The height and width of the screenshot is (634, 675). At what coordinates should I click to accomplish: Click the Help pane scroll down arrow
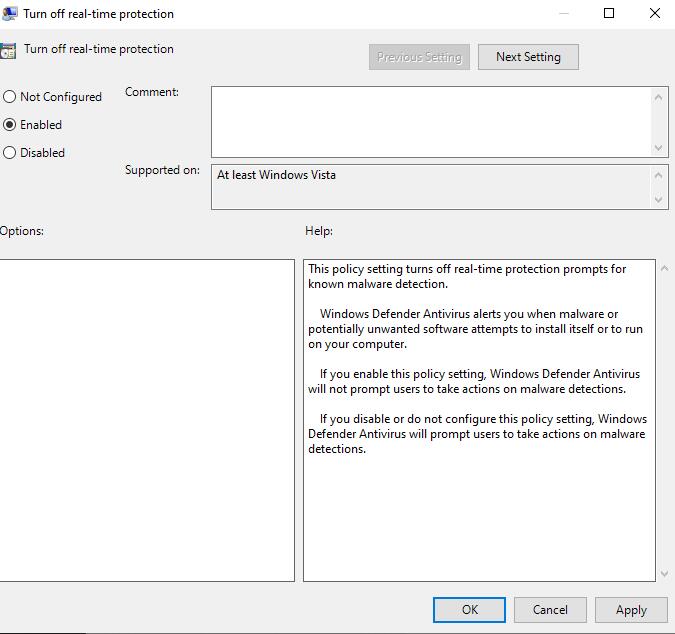665,573
